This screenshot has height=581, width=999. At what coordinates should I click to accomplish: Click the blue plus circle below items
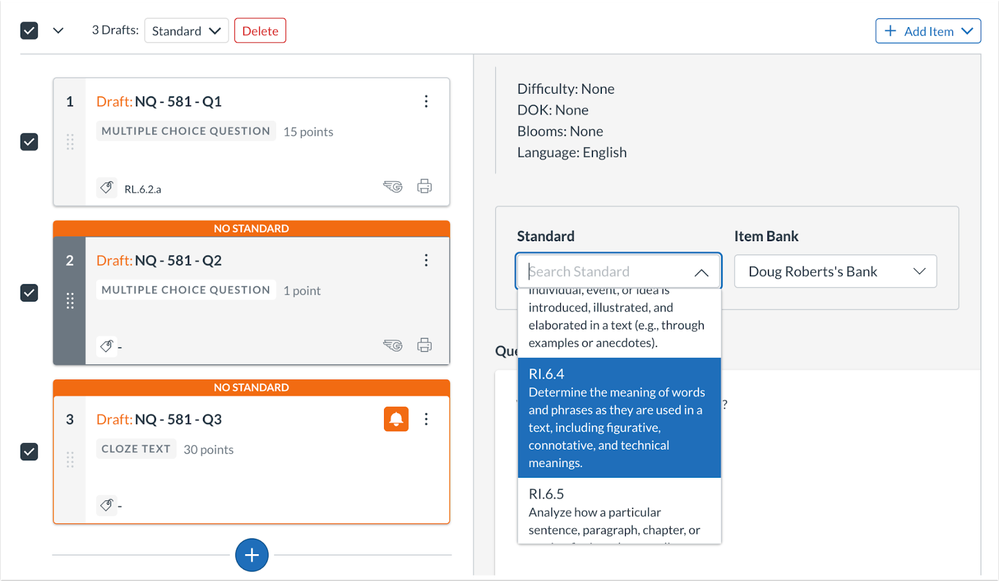[252, 555]
